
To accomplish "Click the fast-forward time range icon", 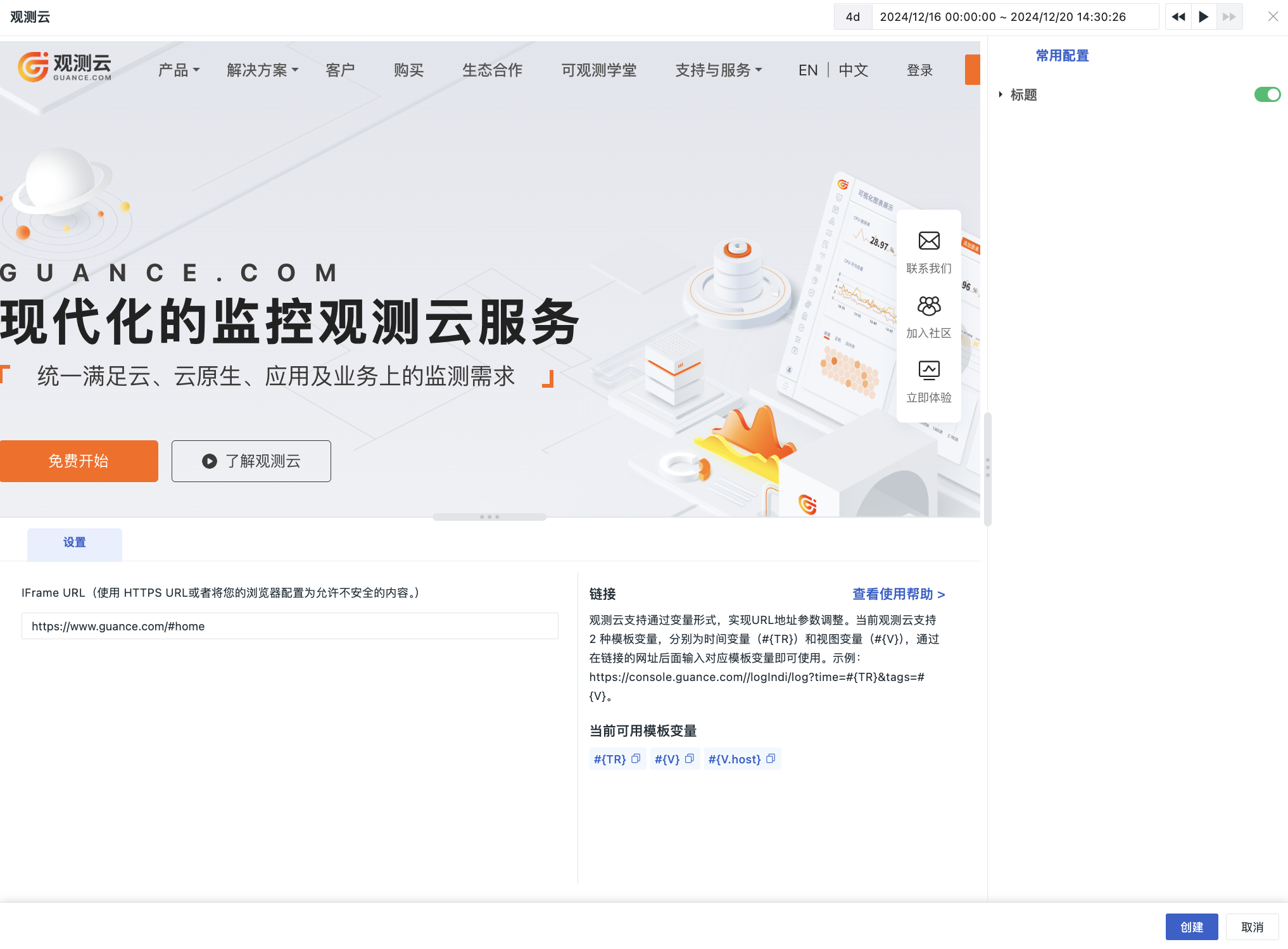I will [x=1229, y=17].
